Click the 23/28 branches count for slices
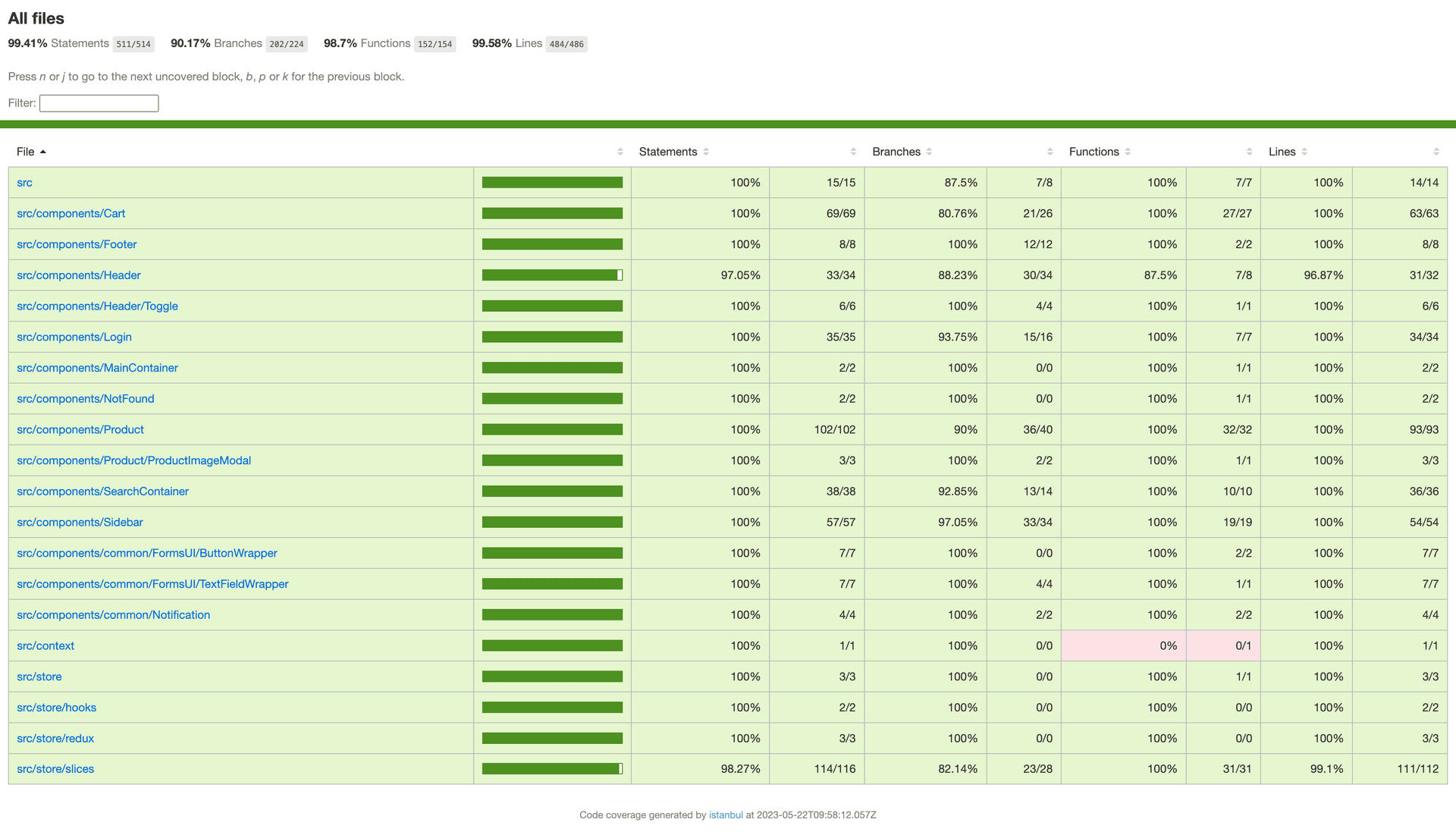This screenshot has height=832, width=1456. click(1037, 769)
